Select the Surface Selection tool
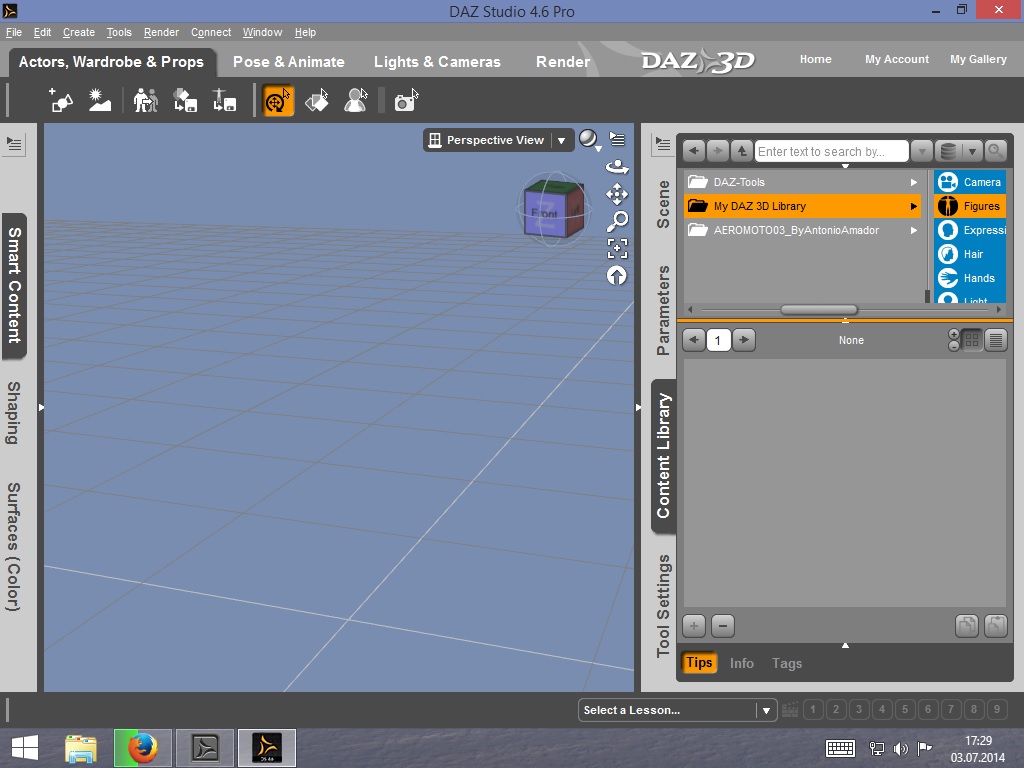This screenshot has width=1024, height=768. 317,101
